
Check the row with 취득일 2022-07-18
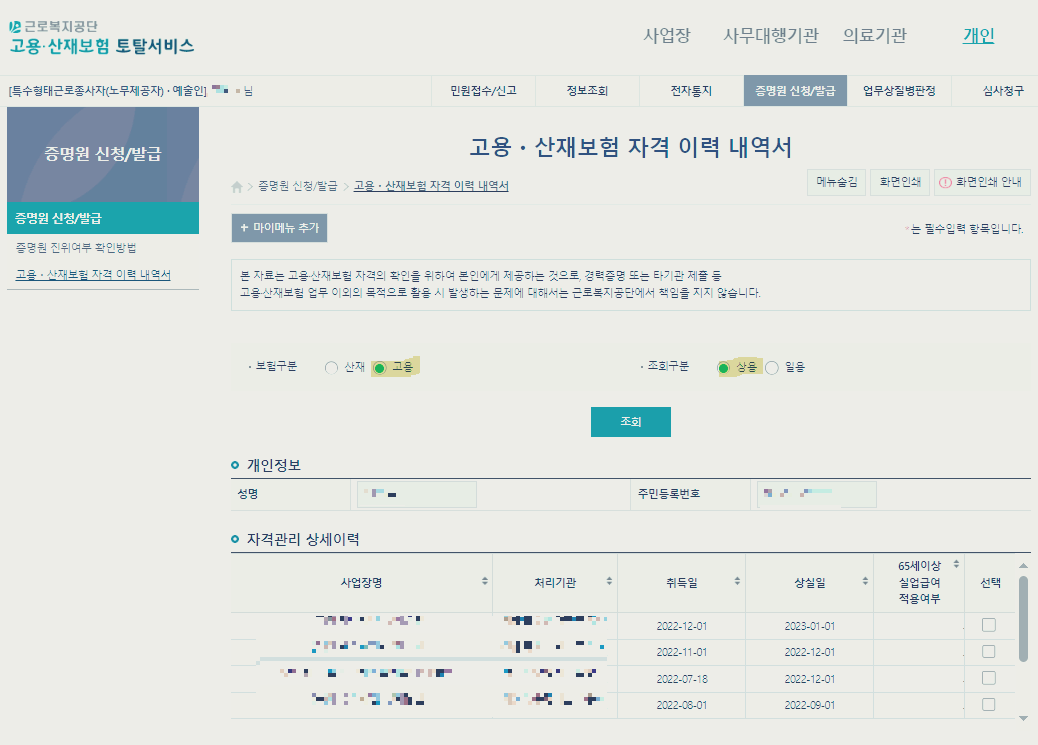coord(988,678)
